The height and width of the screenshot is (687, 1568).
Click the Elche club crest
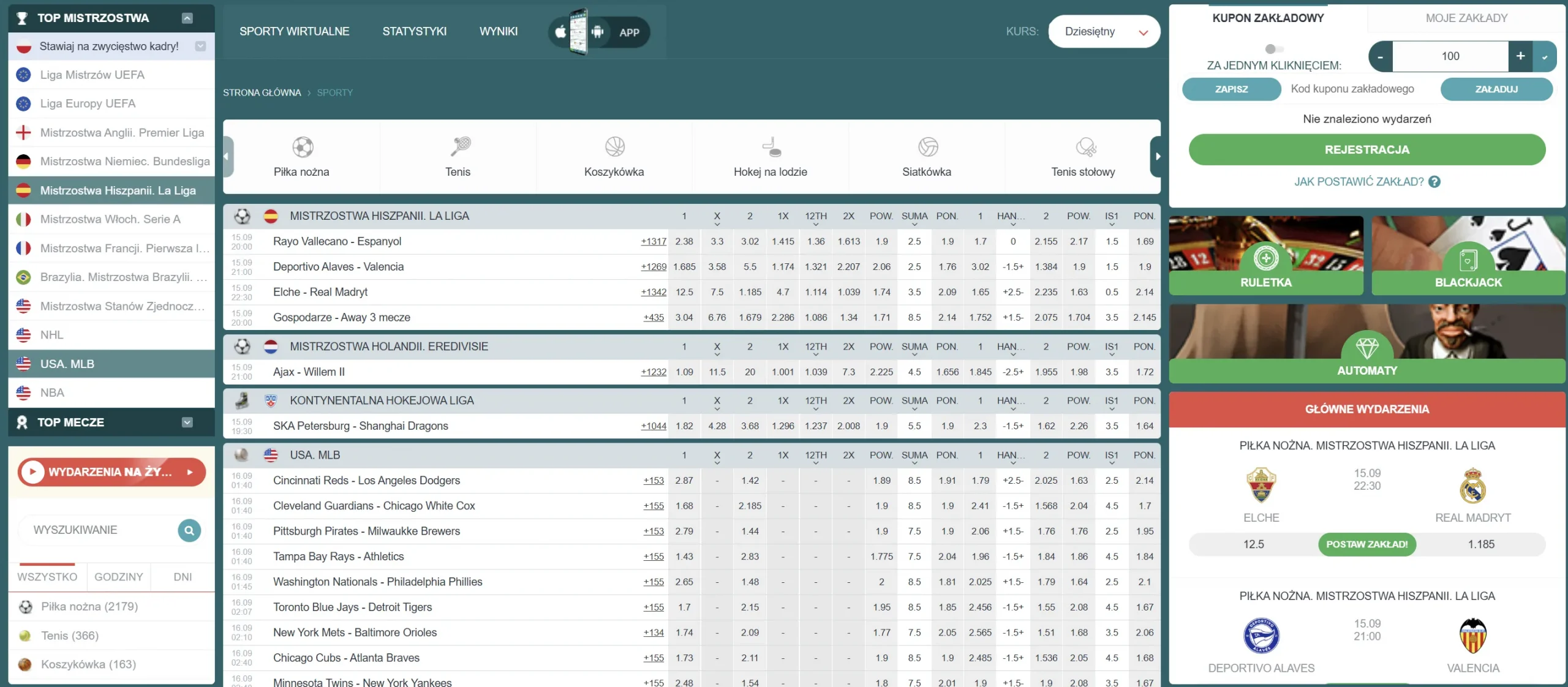(1261, 485)
